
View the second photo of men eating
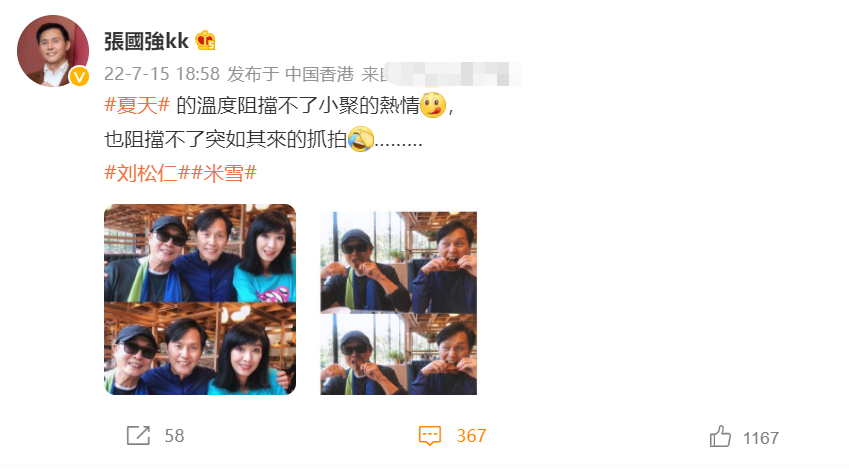399,303
